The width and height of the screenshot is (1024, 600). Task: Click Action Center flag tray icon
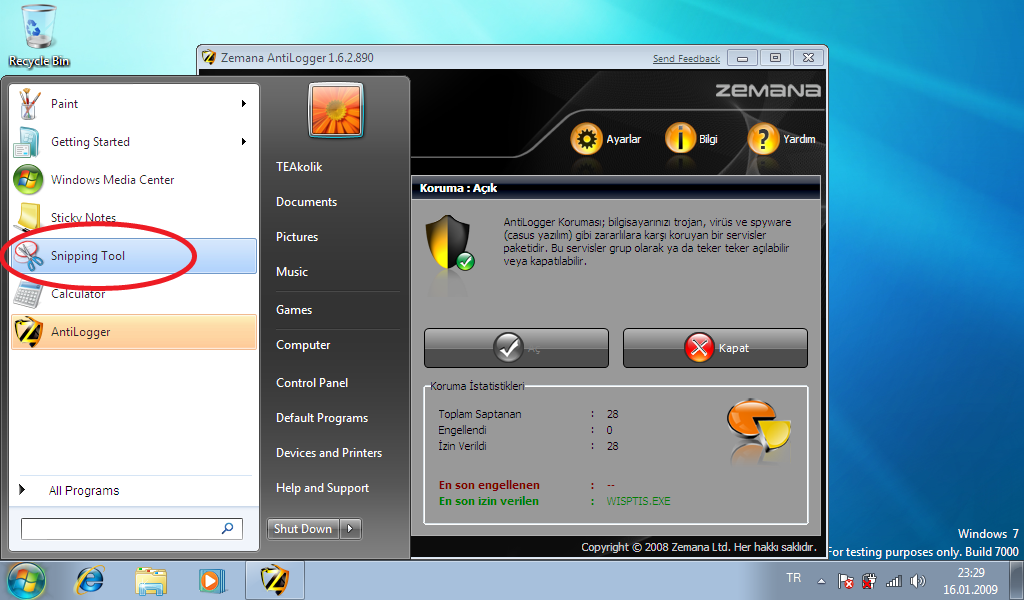pyautogui.click(x=846, y=581)
